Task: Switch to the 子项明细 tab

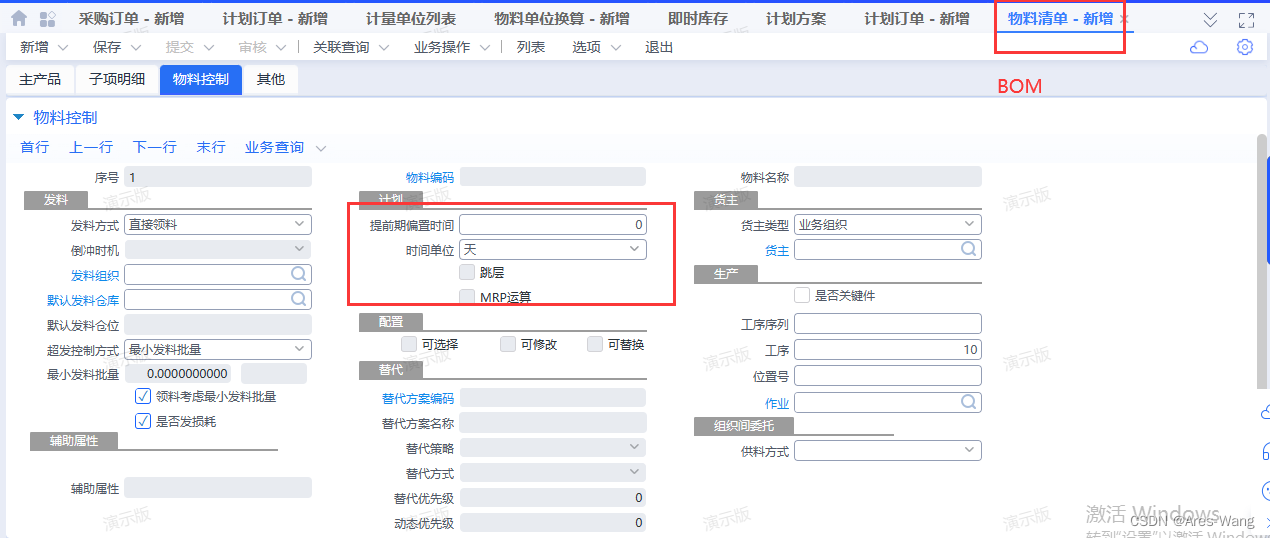Action: pos(117,80)
